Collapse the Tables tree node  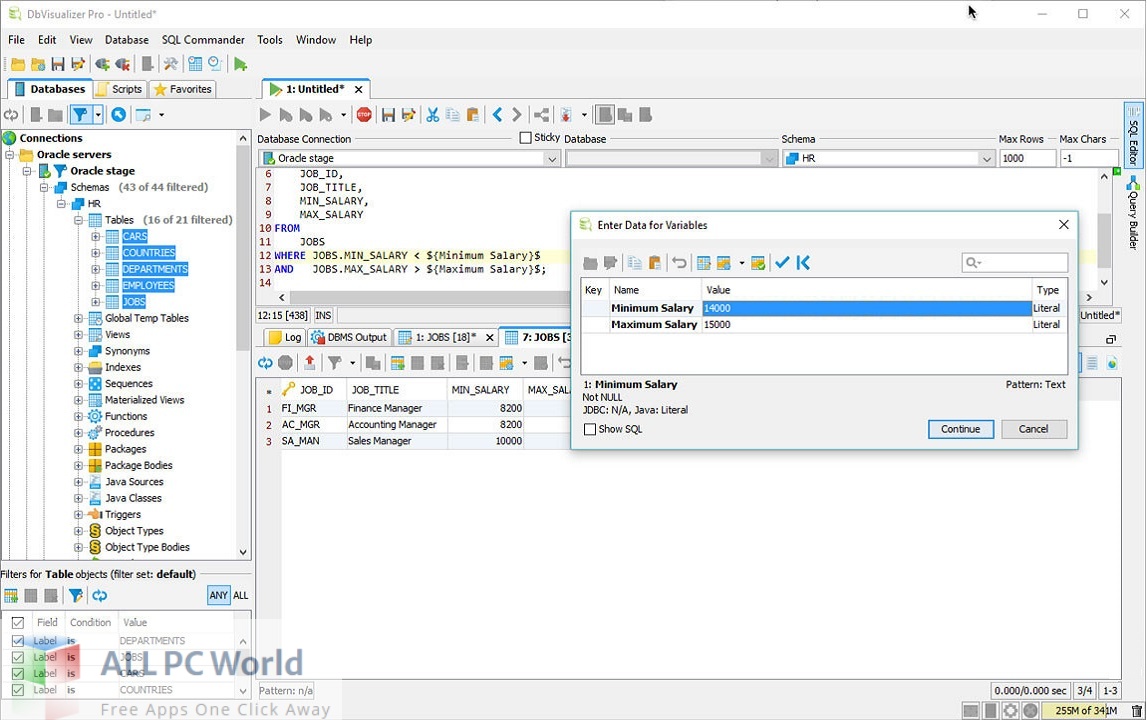(x=78, y=220)
